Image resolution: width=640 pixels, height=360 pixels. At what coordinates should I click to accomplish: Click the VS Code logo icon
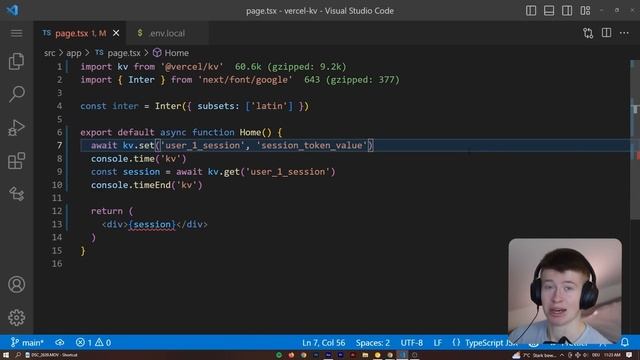tap(12, 10)
